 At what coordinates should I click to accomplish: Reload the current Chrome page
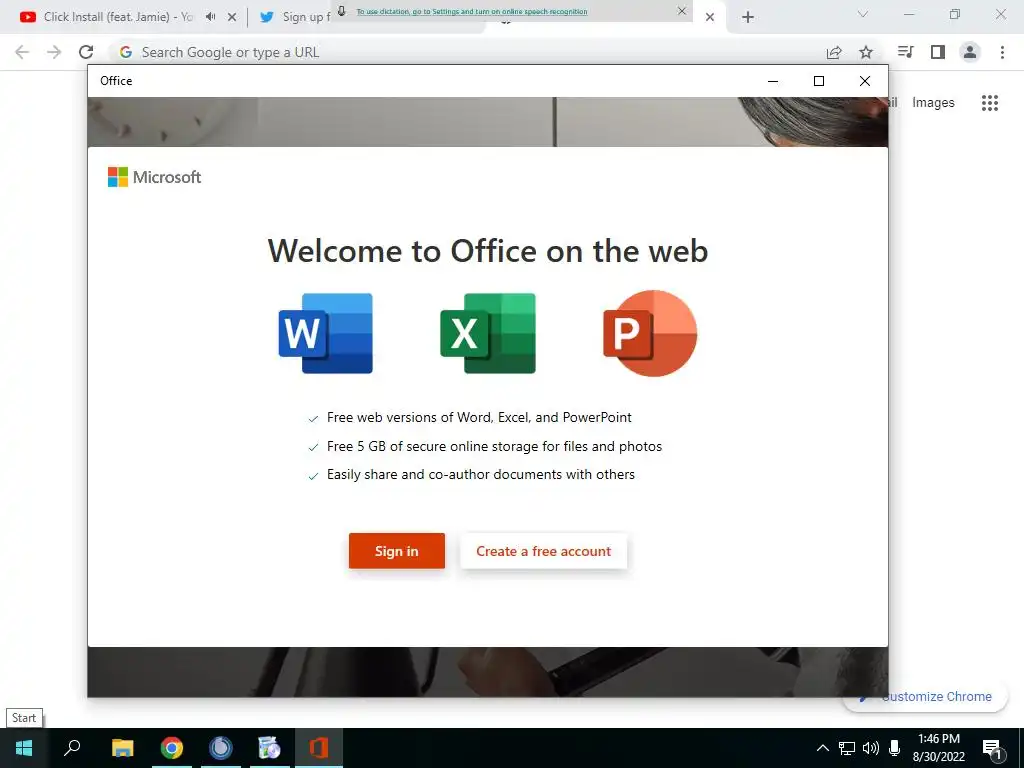point(86,52)
